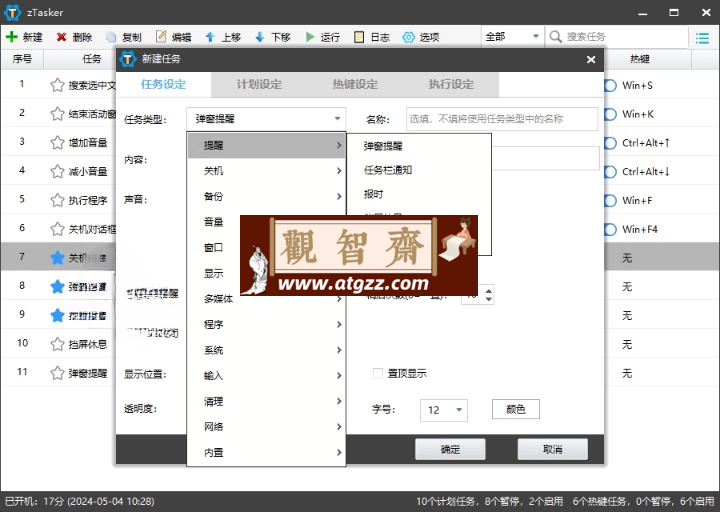Toggle the Win+F hotkey switch

tap(610, 201)
